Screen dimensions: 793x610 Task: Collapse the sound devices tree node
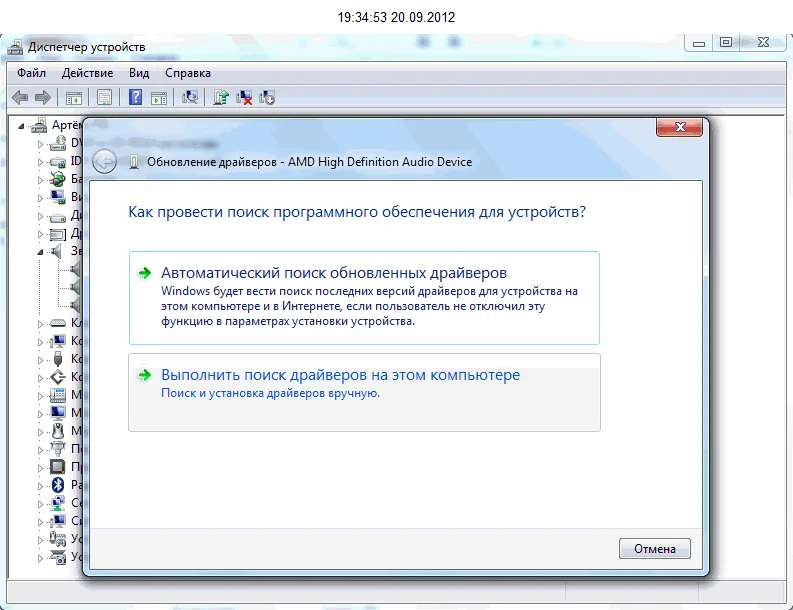click(40, 252)
